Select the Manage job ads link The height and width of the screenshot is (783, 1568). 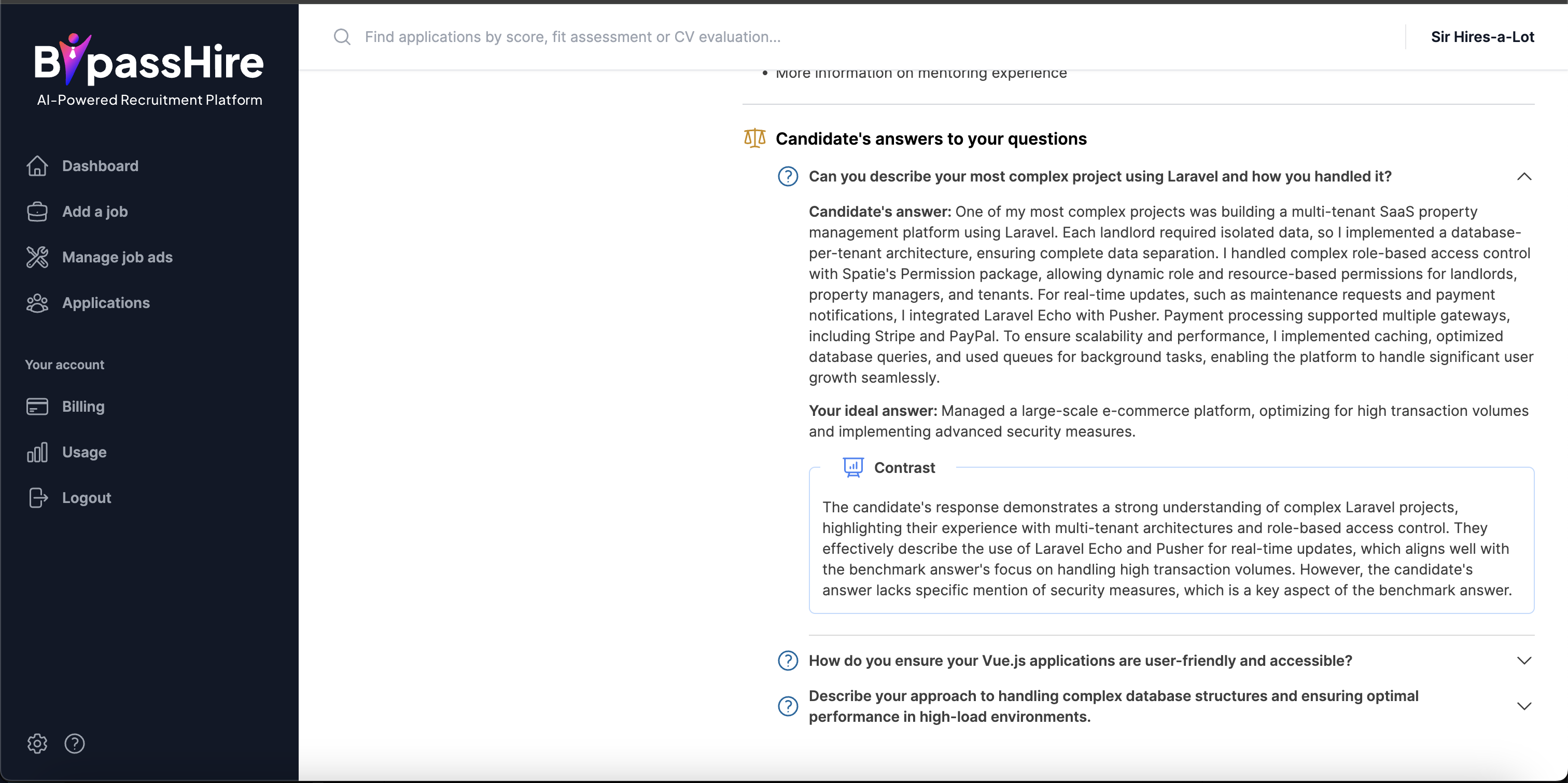(x=118, y=258)
